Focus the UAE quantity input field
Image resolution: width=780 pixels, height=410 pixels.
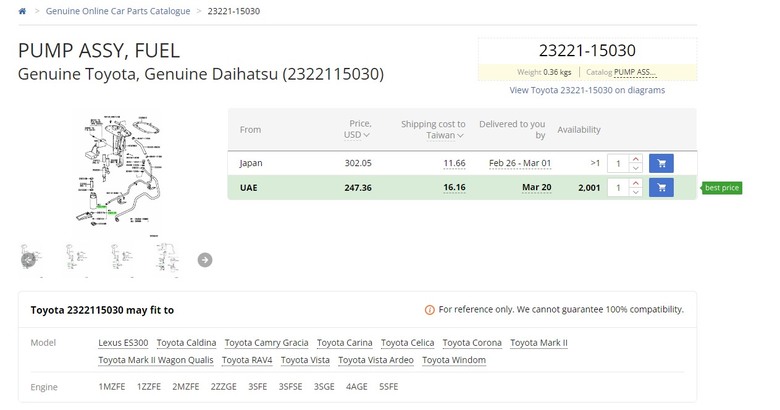click(x=618, y=188)
